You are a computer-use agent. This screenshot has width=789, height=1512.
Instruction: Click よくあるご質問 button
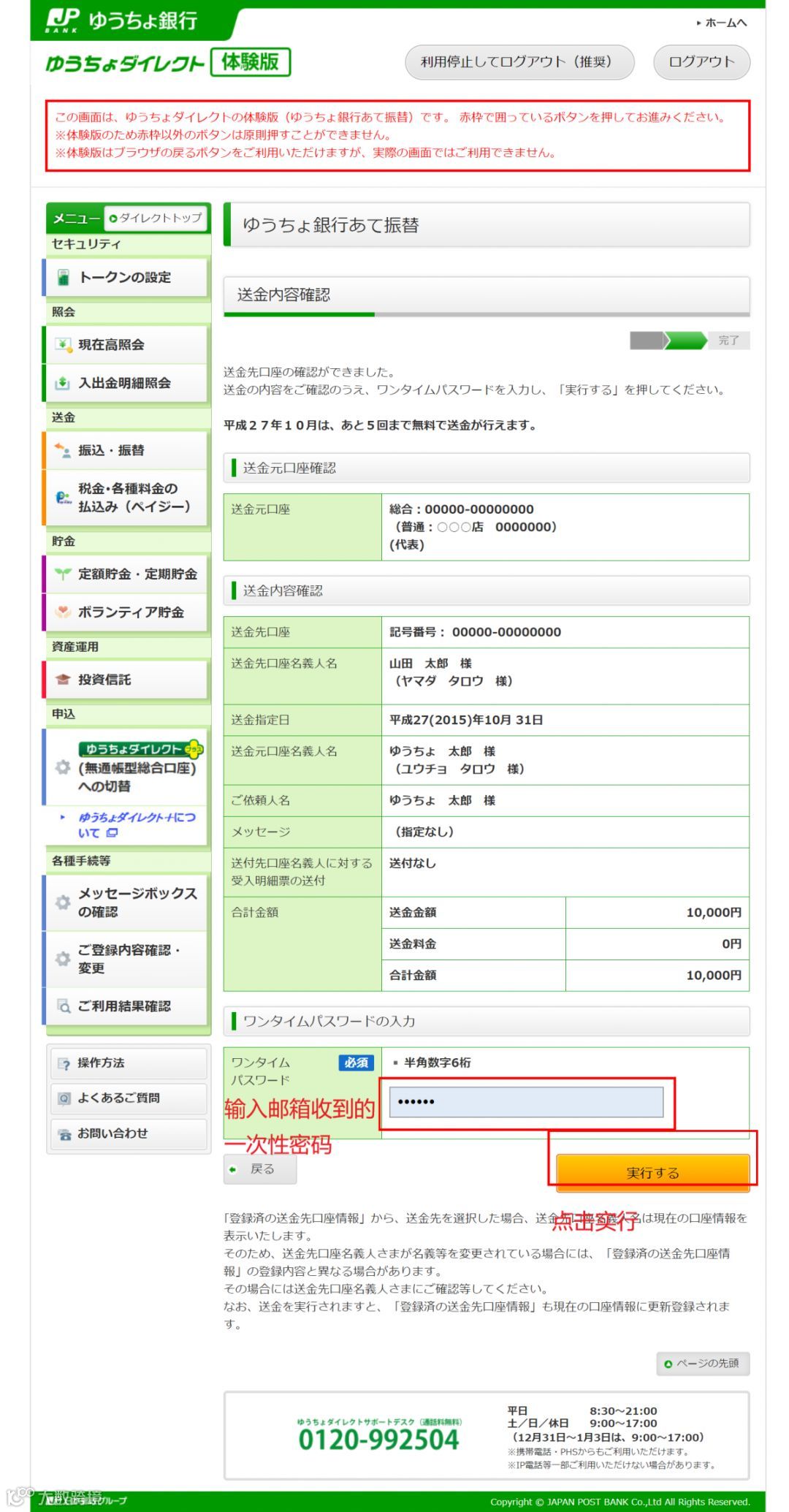coord(129,1098)
